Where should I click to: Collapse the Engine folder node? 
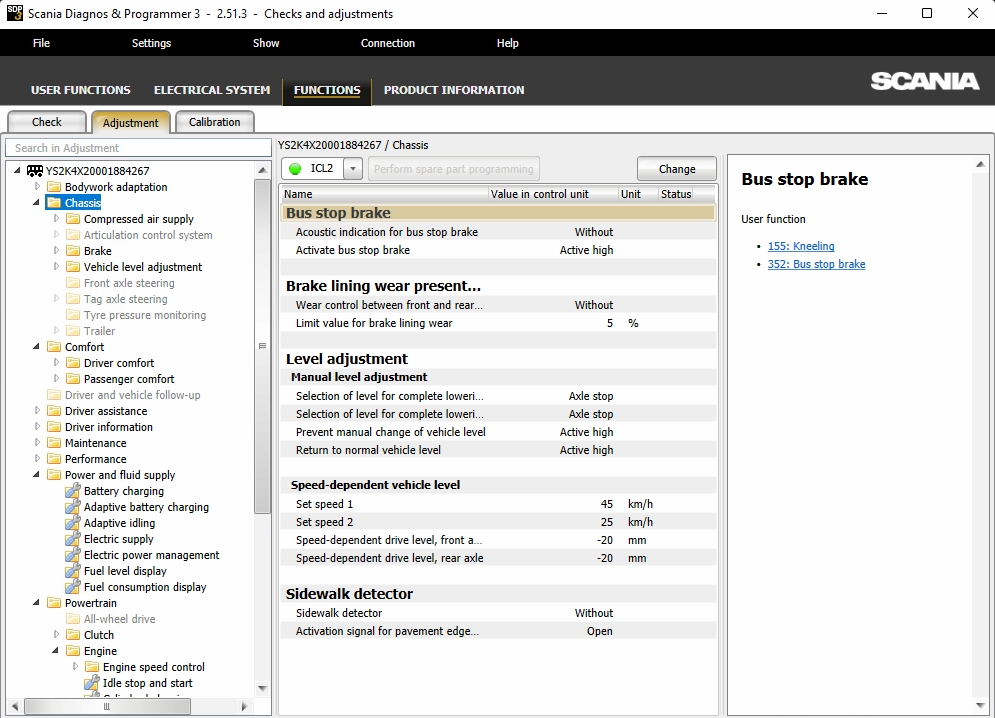(x=55, y=651)
